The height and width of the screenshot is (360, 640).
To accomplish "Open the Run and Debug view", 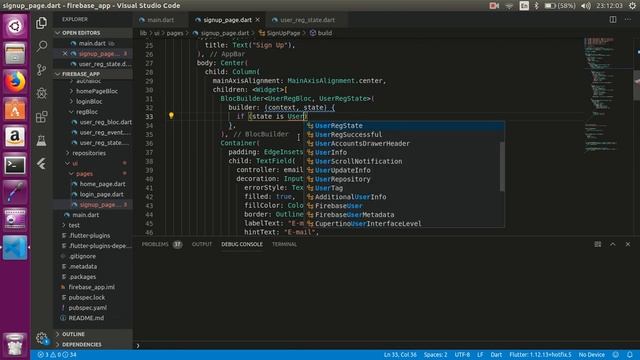I will 41,93.
